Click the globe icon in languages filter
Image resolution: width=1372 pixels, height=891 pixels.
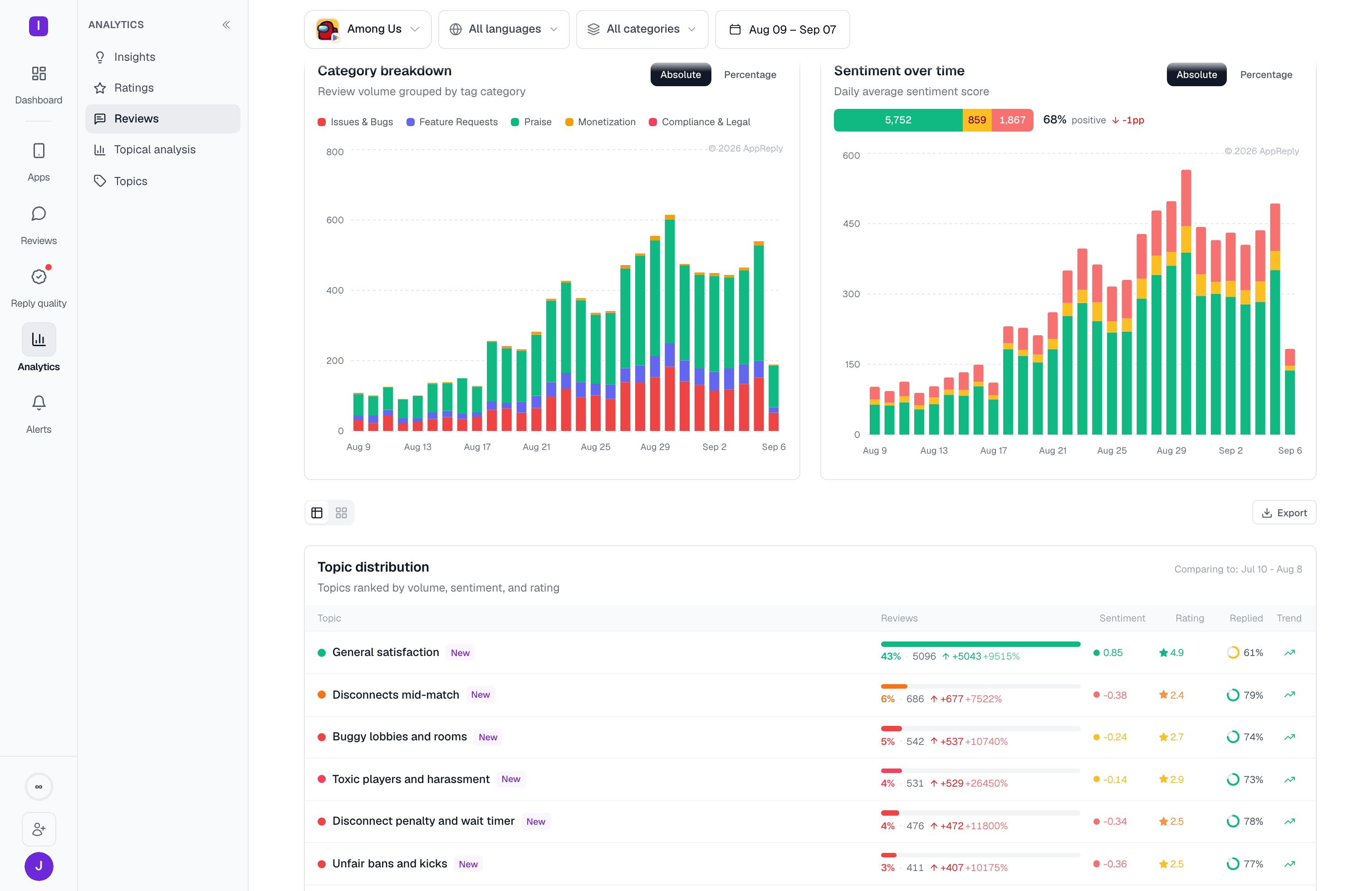tap(456, 29)
